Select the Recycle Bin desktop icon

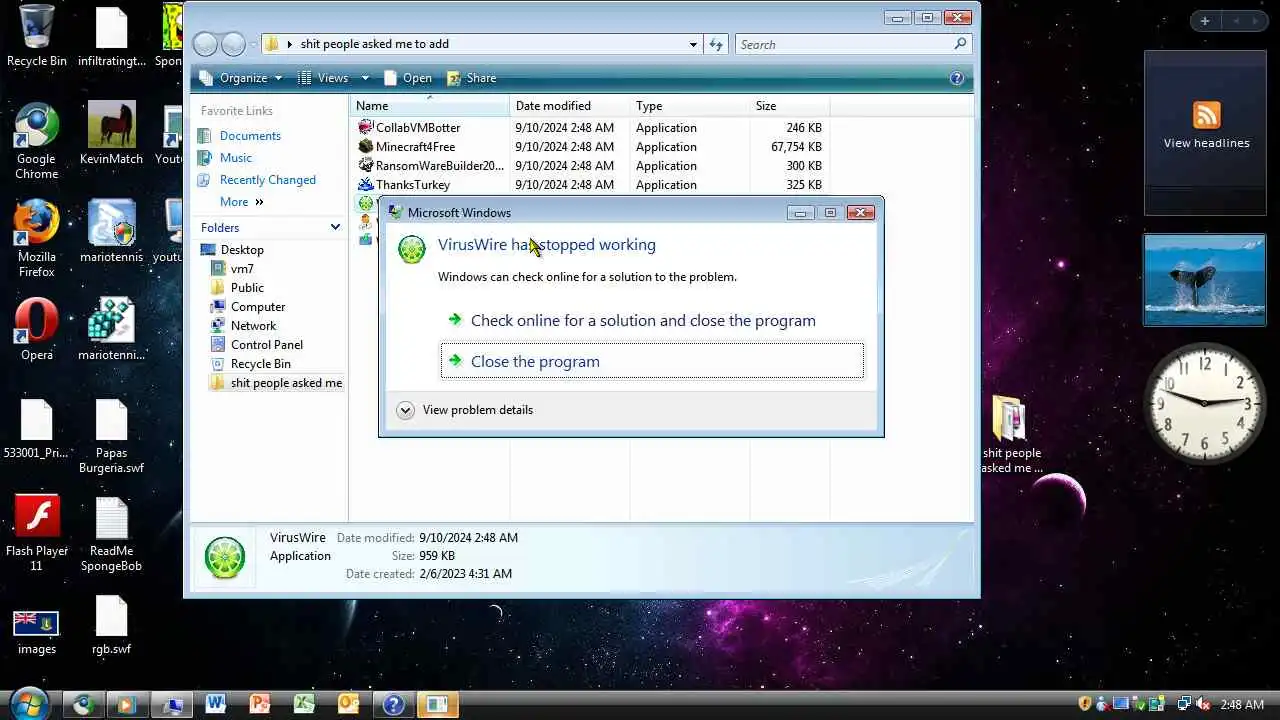pos(37,36)
